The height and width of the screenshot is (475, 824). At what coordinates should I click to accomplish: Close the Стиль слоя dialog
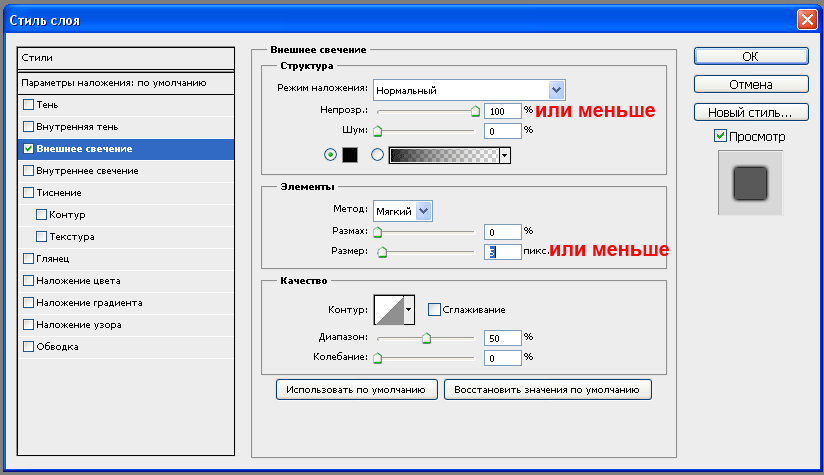[x=807, y=19]
